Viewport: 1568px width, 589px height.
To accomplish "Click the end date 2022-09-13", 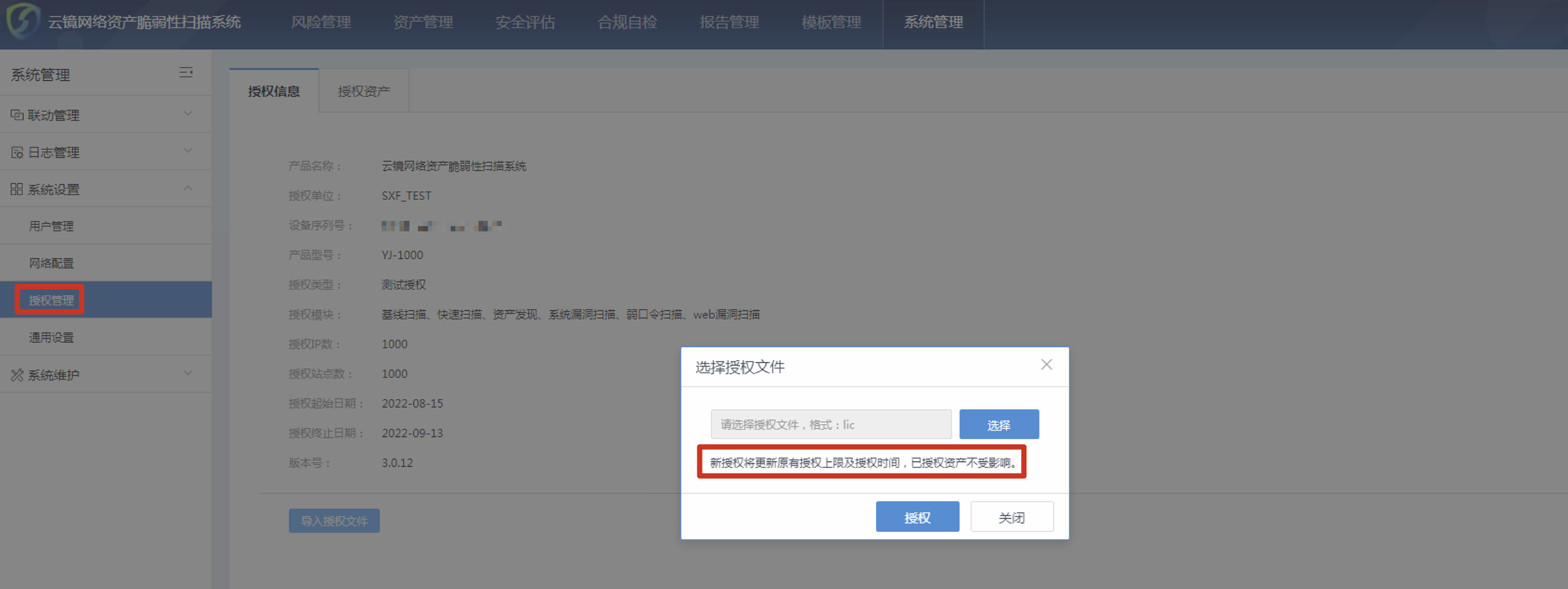I will click(x=413, y=433).
